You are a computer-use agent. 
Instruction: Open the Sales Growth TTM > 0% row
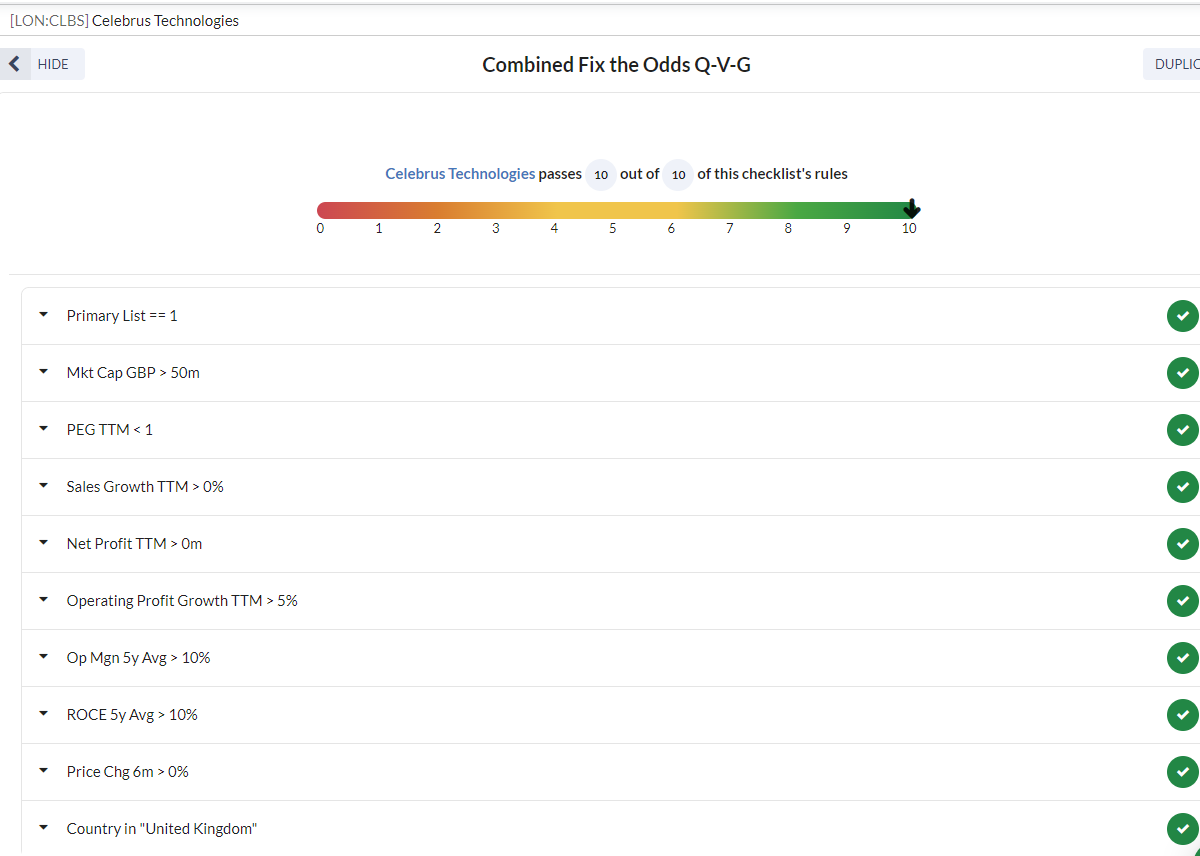point(610,487)
